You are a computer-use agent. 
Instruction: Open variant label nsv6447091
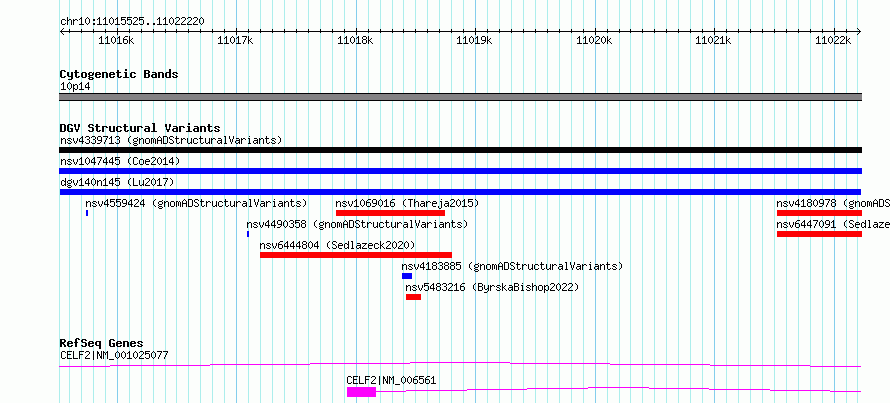(809, 224)
